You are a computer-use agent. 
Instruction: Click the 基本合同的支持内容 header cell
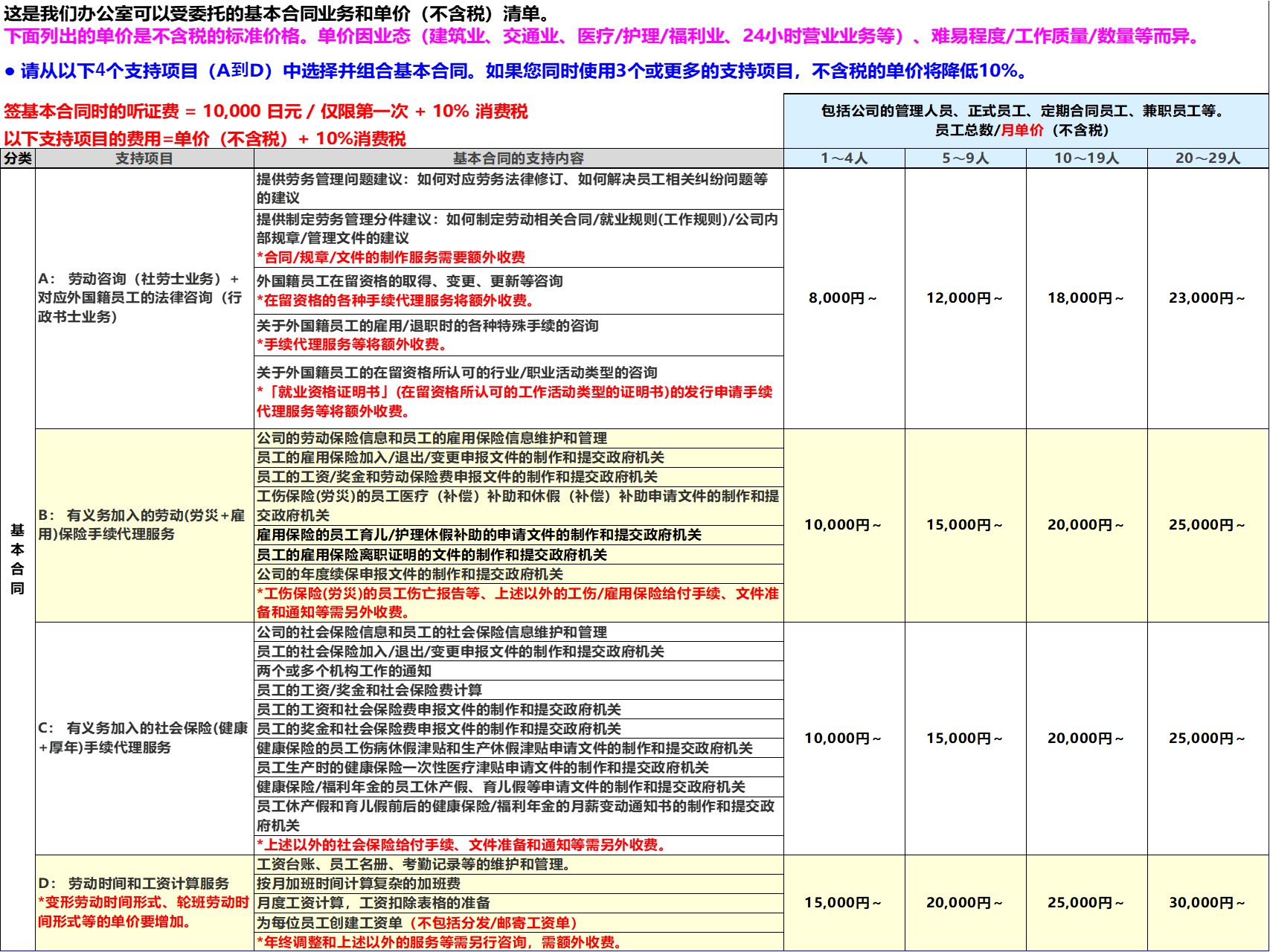tap(519, 158)
